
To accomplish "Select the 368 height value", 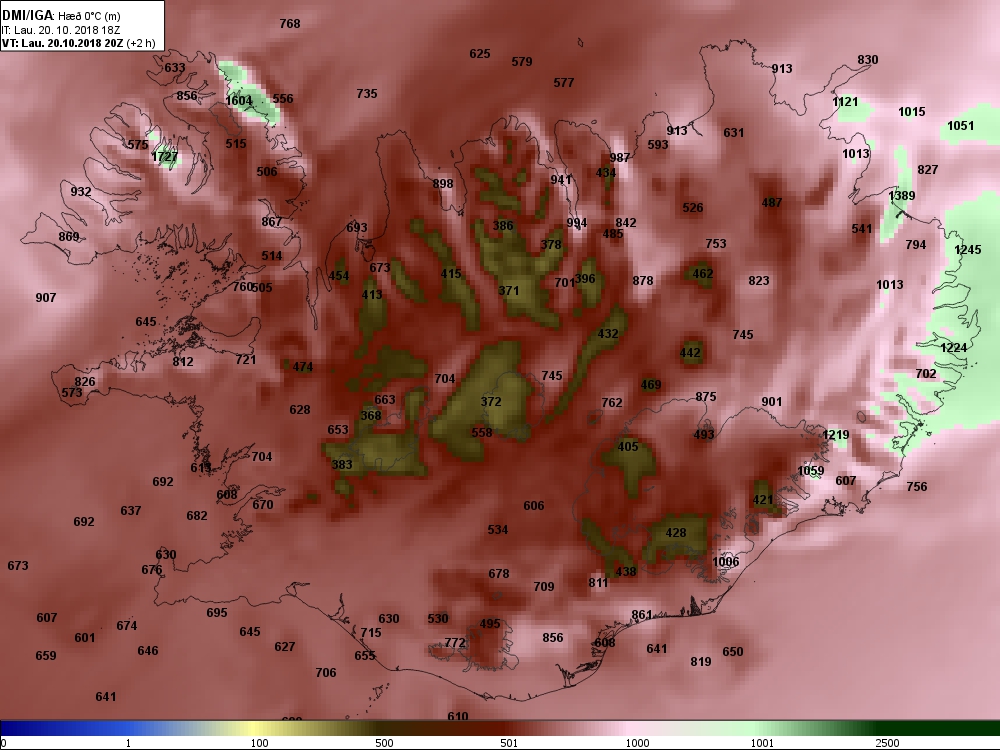I will pos(371,416).
